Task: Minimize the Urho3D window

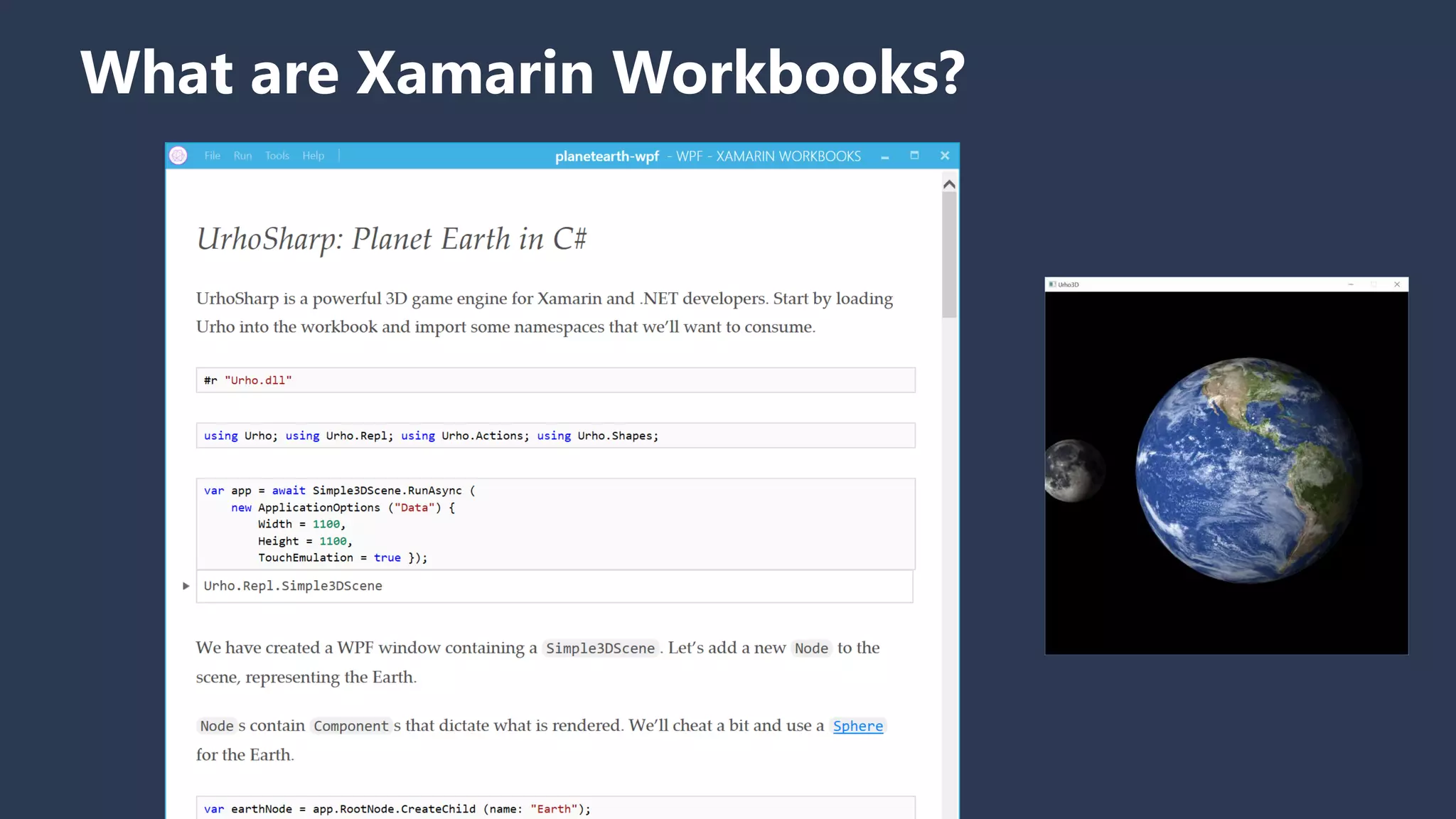Action: pos(1351,284)
